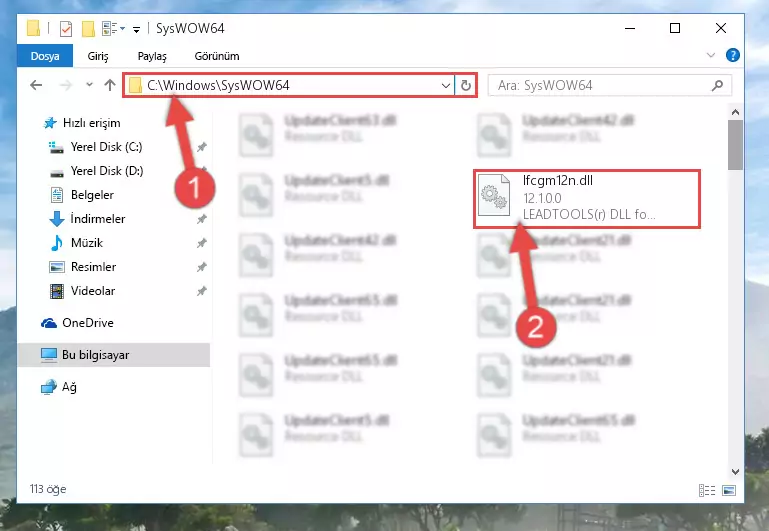Screen dimensions: 769x531
Task: Switch to the Görünüm ribbon tab
Action: coord(217,56)
